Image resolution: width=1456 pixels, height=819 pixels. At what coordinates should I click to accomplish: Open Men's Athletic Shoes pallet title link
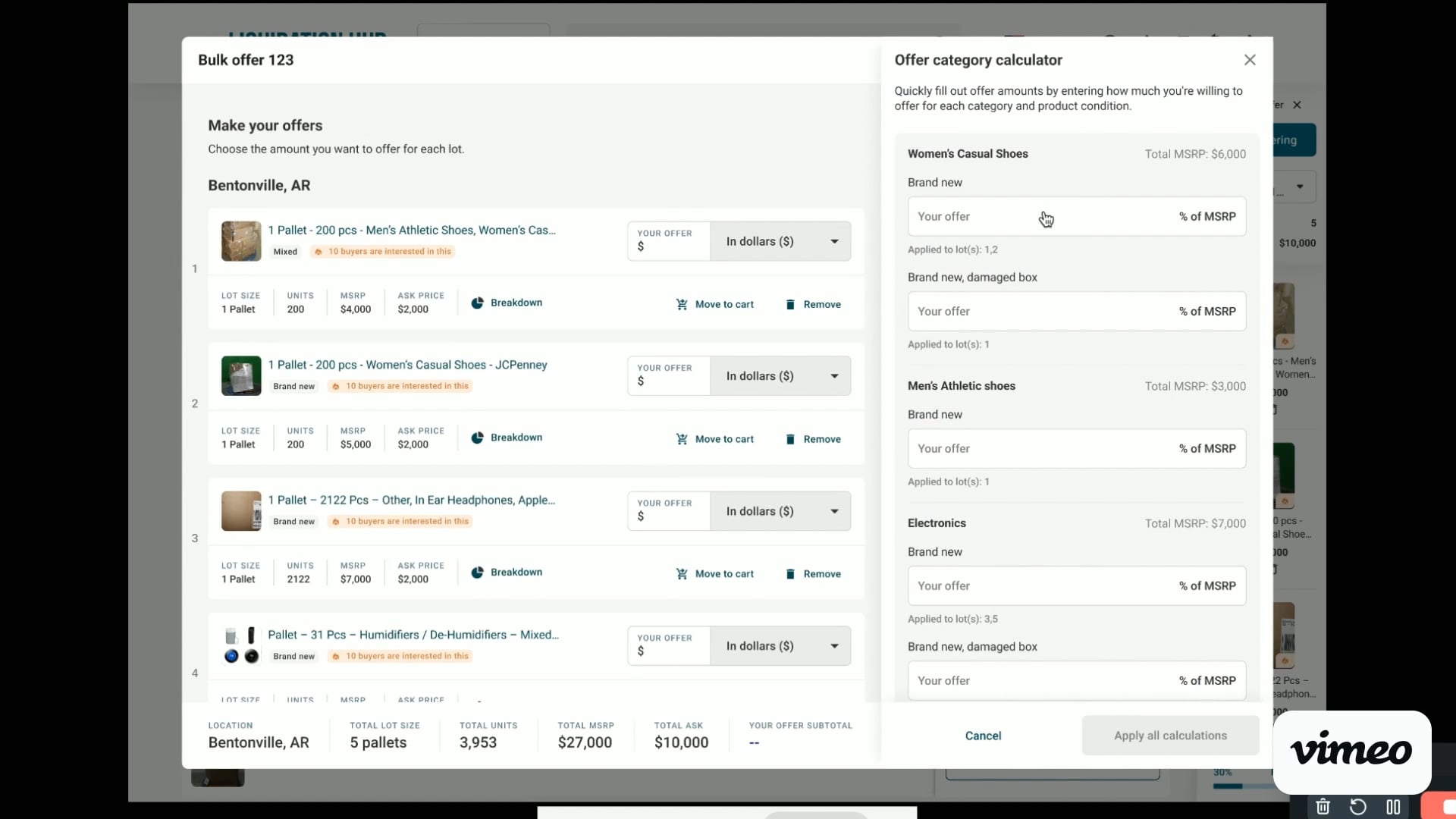tap(411, 230)
